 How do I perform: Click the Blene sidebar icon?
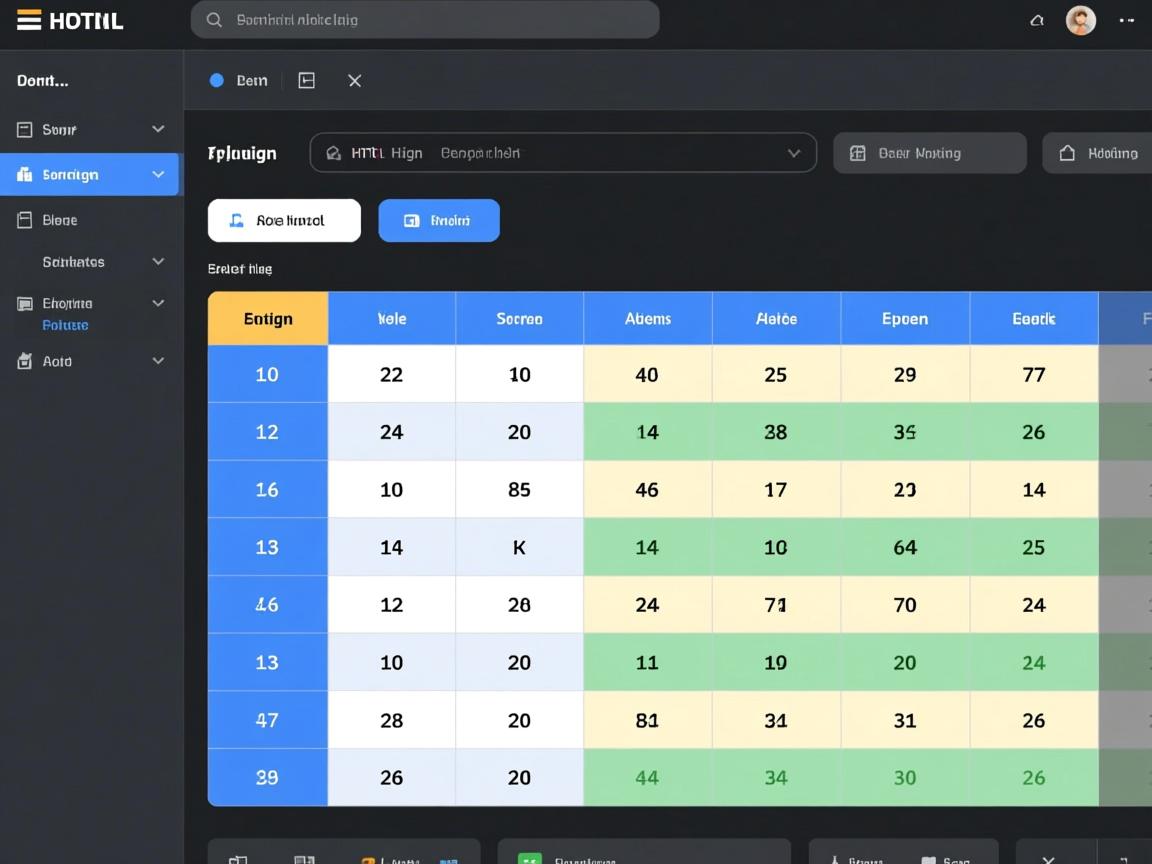(25, 220)
